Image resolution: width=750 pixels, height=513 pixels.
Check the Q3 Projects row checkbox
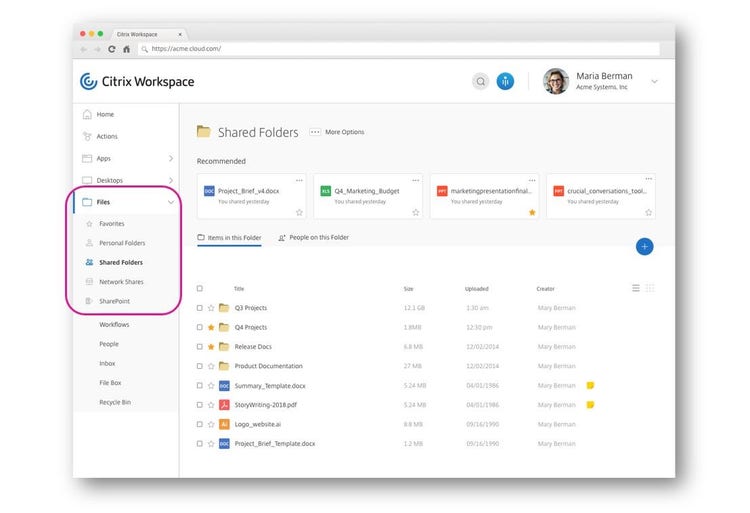[x=199, y=308]
